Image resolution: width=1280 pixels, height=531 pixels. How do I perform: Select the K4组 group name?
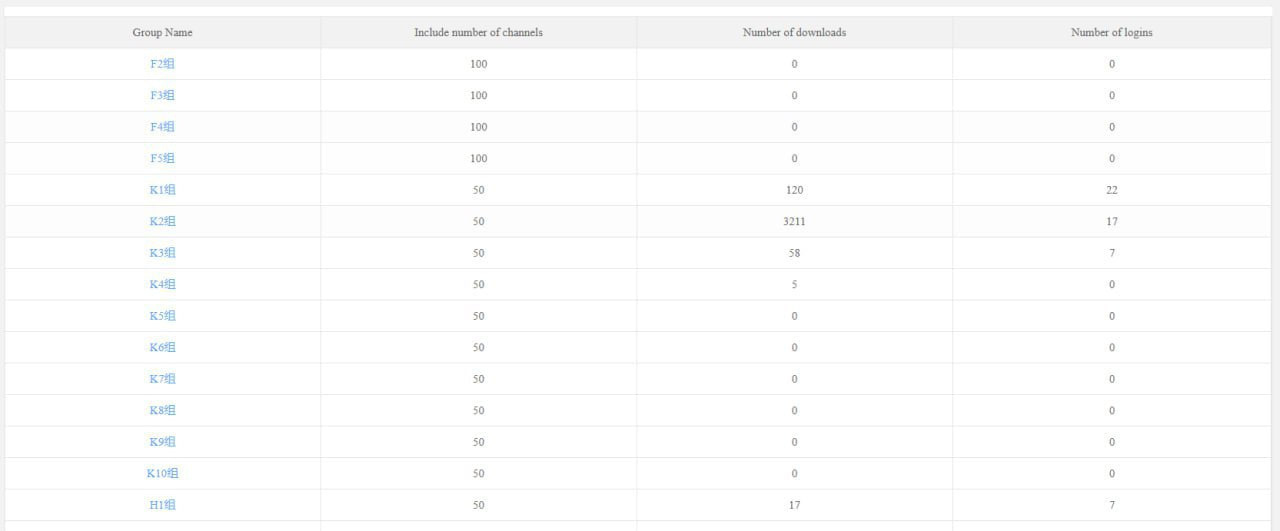162,284
